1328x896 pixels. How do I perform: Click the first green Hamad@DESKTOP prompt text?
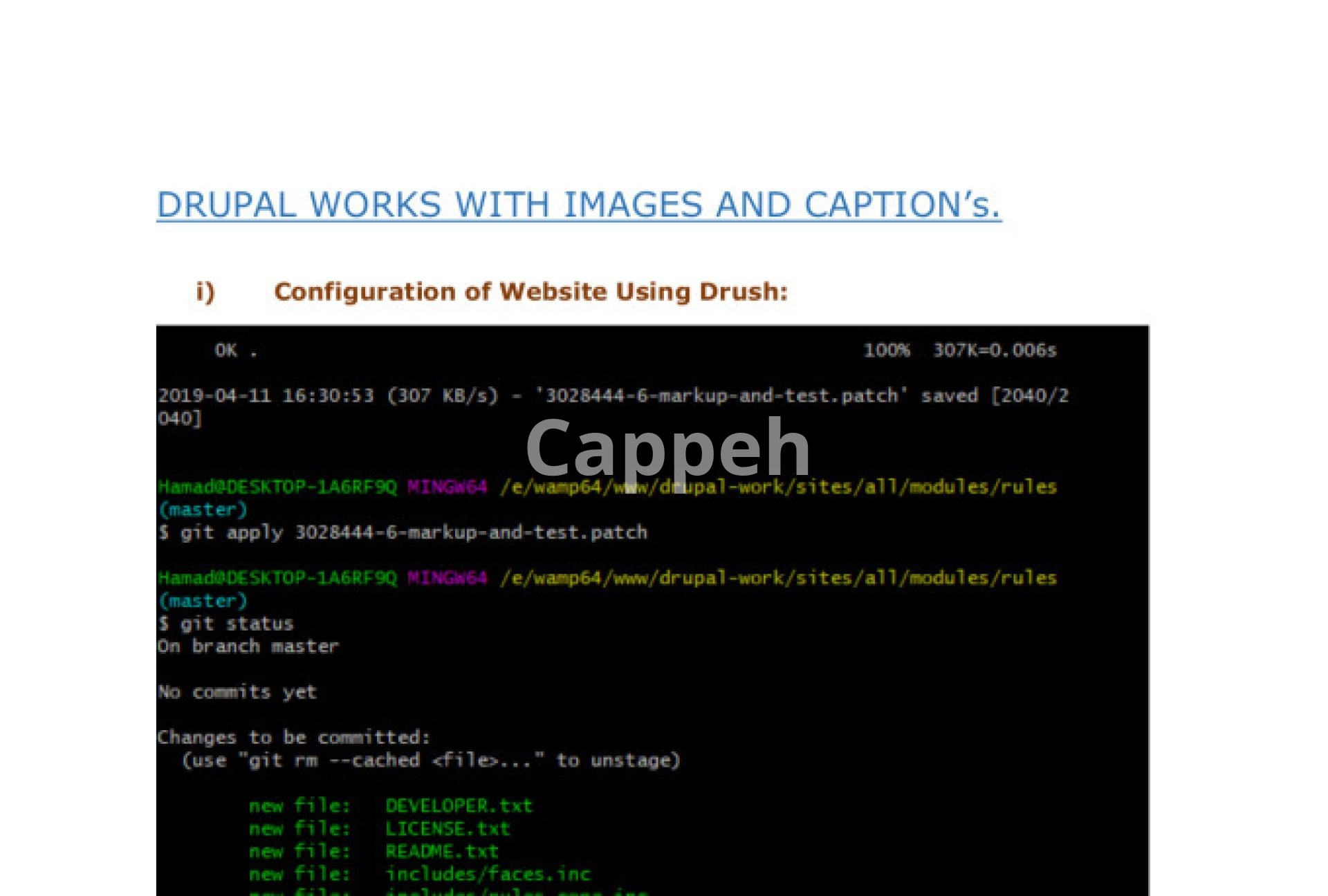[277, 487]
